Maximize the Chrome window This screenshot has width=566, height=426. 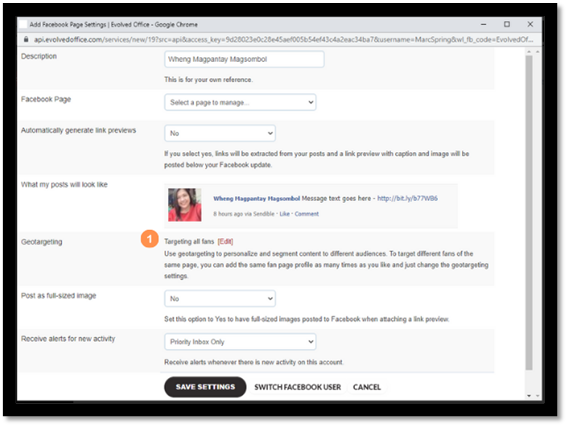[507, 24]
